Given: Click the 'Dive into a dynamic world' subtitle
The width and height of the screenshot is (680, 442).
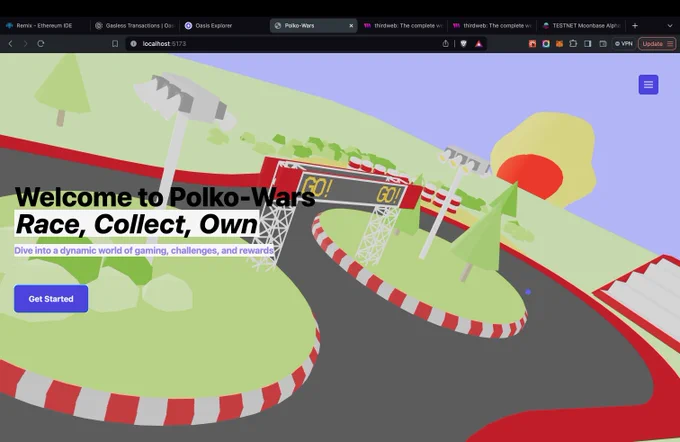Looking at the screenshot, I should (x=144, y=250).
